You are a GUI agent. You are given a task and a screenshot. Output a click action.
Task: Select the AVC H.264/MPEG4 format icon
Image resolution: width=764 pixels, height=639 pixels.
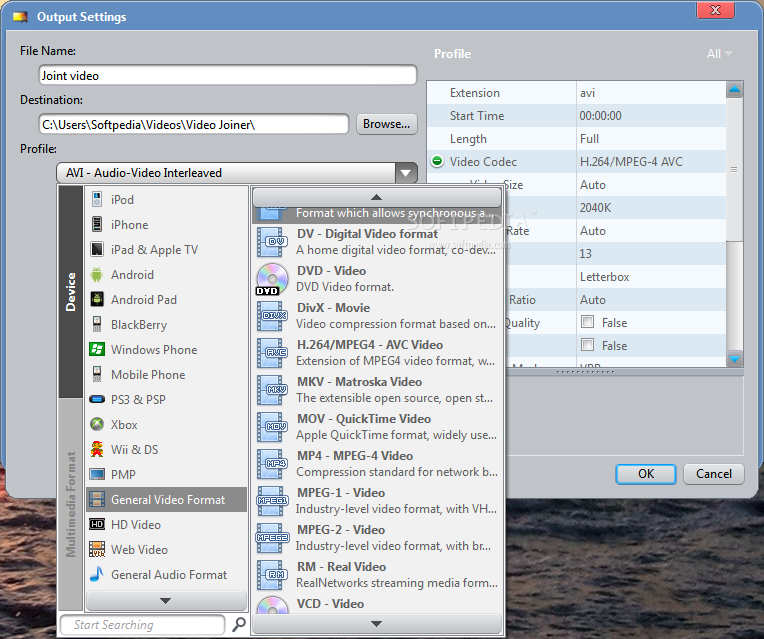click(272, 353)
